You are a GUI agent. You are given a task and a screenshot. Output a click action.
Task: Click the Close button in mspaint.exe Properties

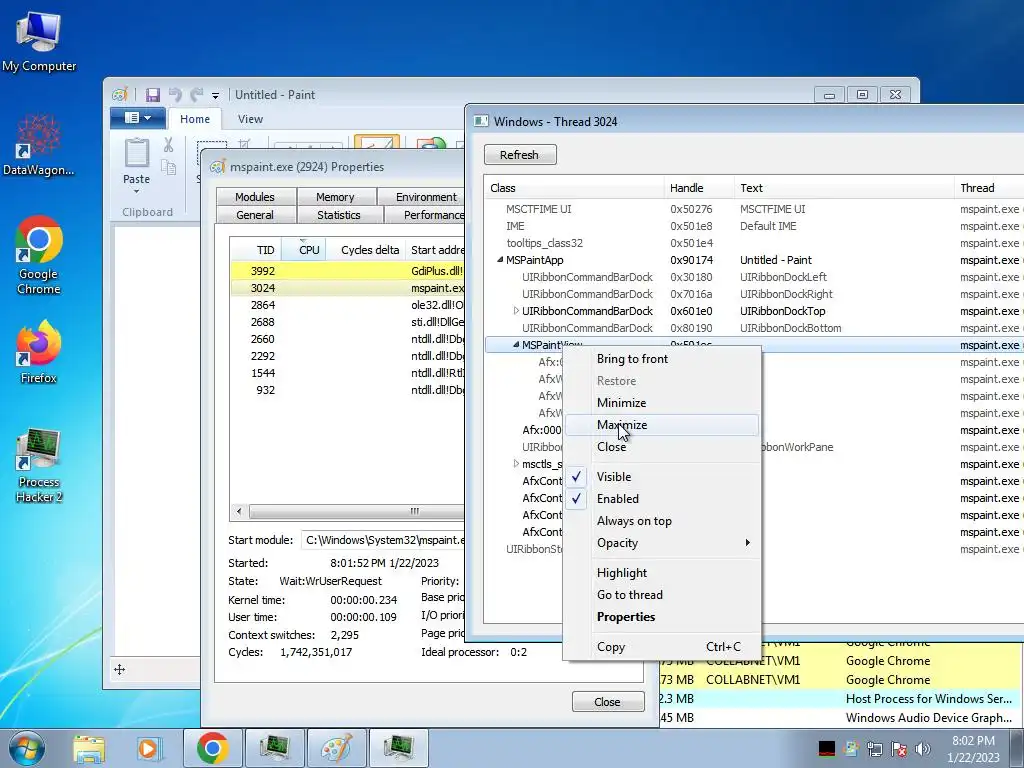pyautogui.click(x=608, y=702)
